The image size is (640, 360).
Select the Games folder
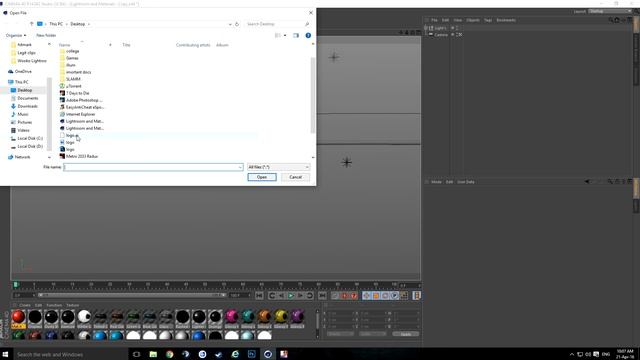[72, 58]
